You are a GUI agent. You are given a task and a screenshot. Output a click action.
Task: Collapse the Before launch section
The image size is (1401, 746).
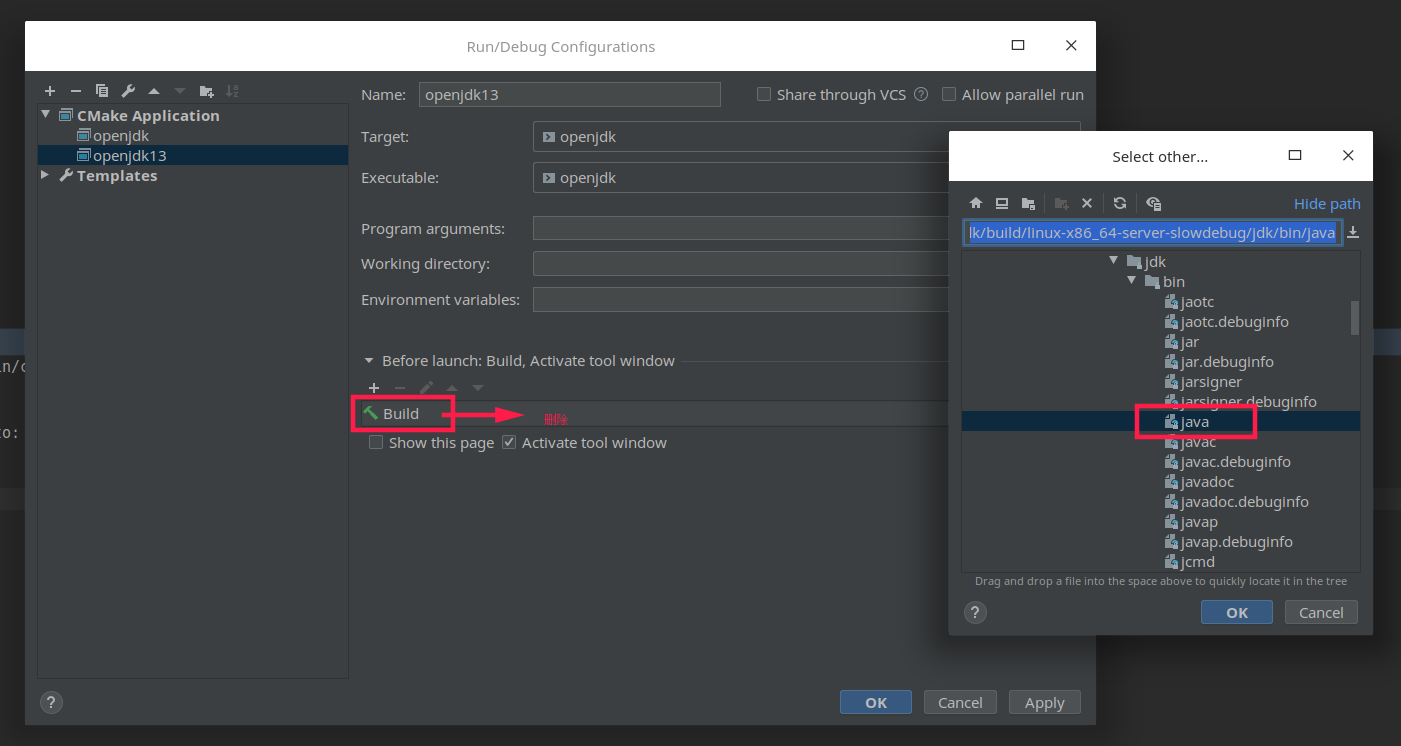(369, 360)
